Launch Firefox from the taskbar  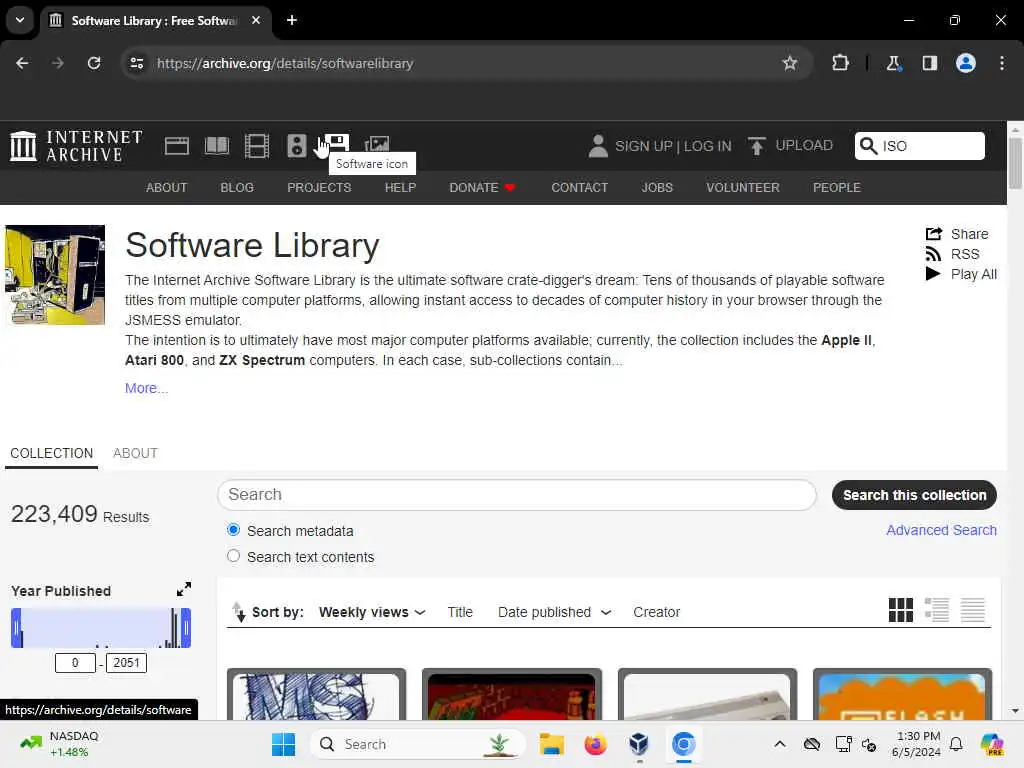tap(595, 744)
